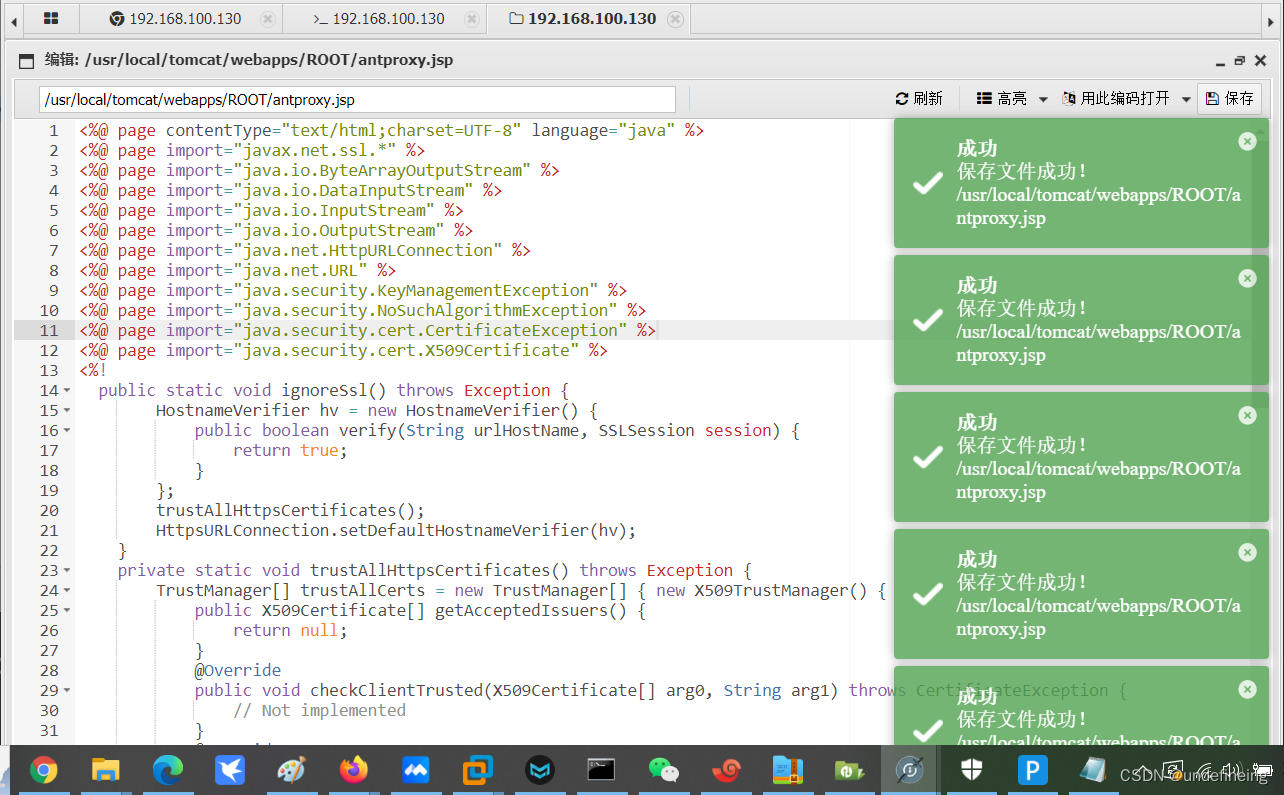The image size is (1284, 795).
Task: Open Google Chrome from the taskbar
Action: click(43, 770)
